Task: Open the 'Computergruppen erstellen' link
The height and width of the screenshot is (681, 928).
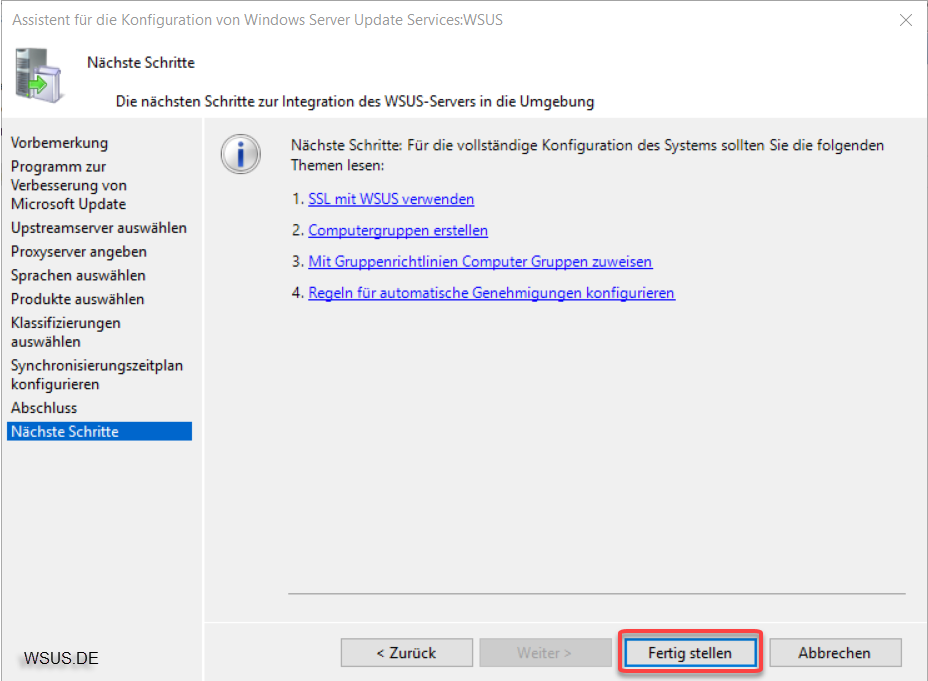Action: 398,231
